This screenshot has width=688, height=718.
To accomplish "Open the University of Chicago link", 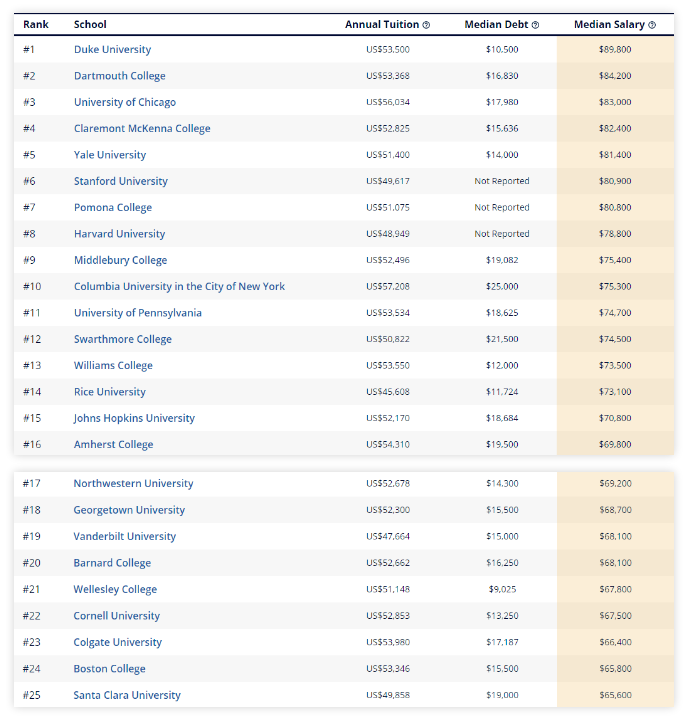I will (x=125, y=102).
